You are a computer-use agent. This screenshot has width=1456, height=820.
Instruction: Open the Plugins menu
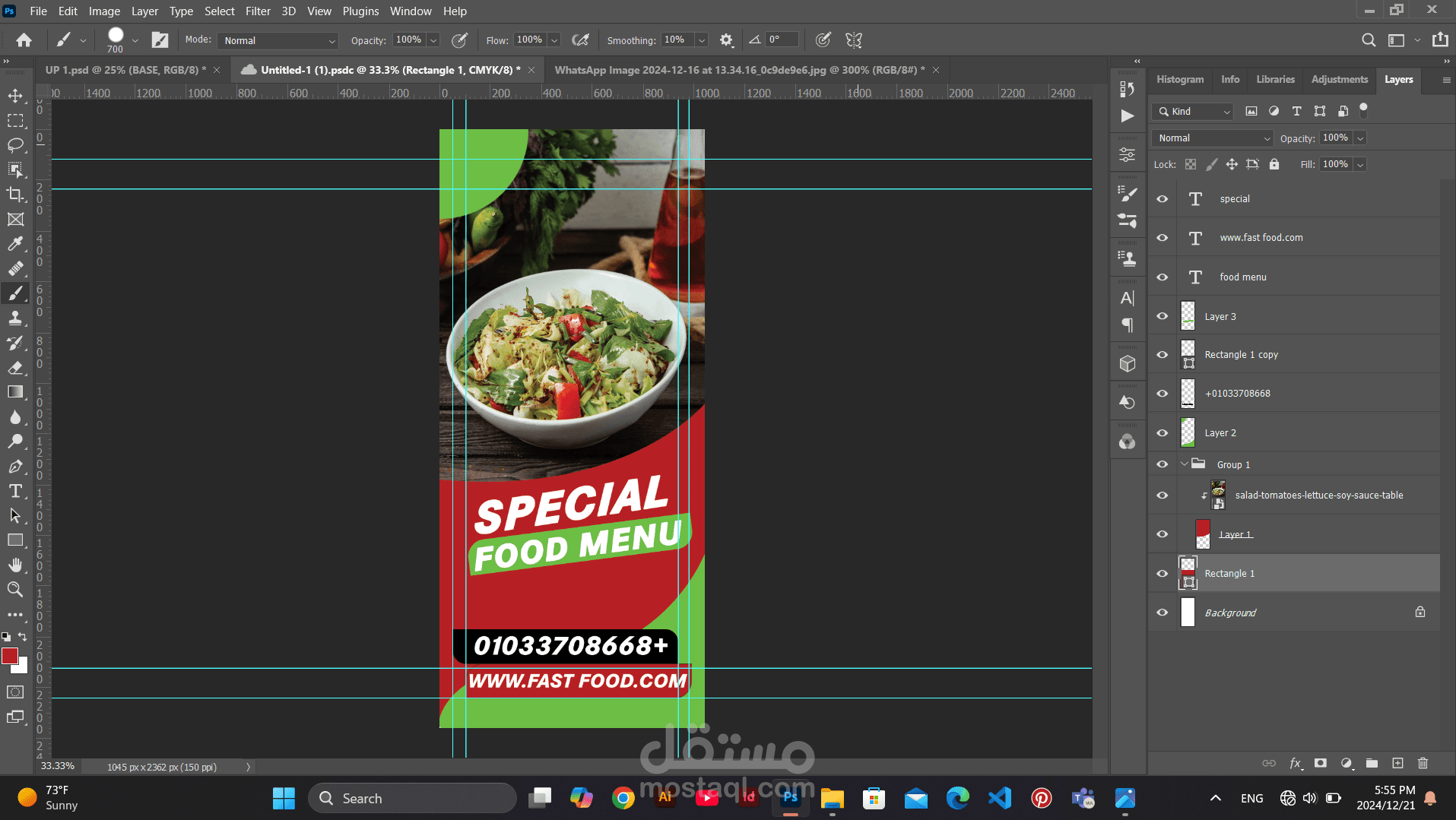pyautogui.click(x=360, y=11)
